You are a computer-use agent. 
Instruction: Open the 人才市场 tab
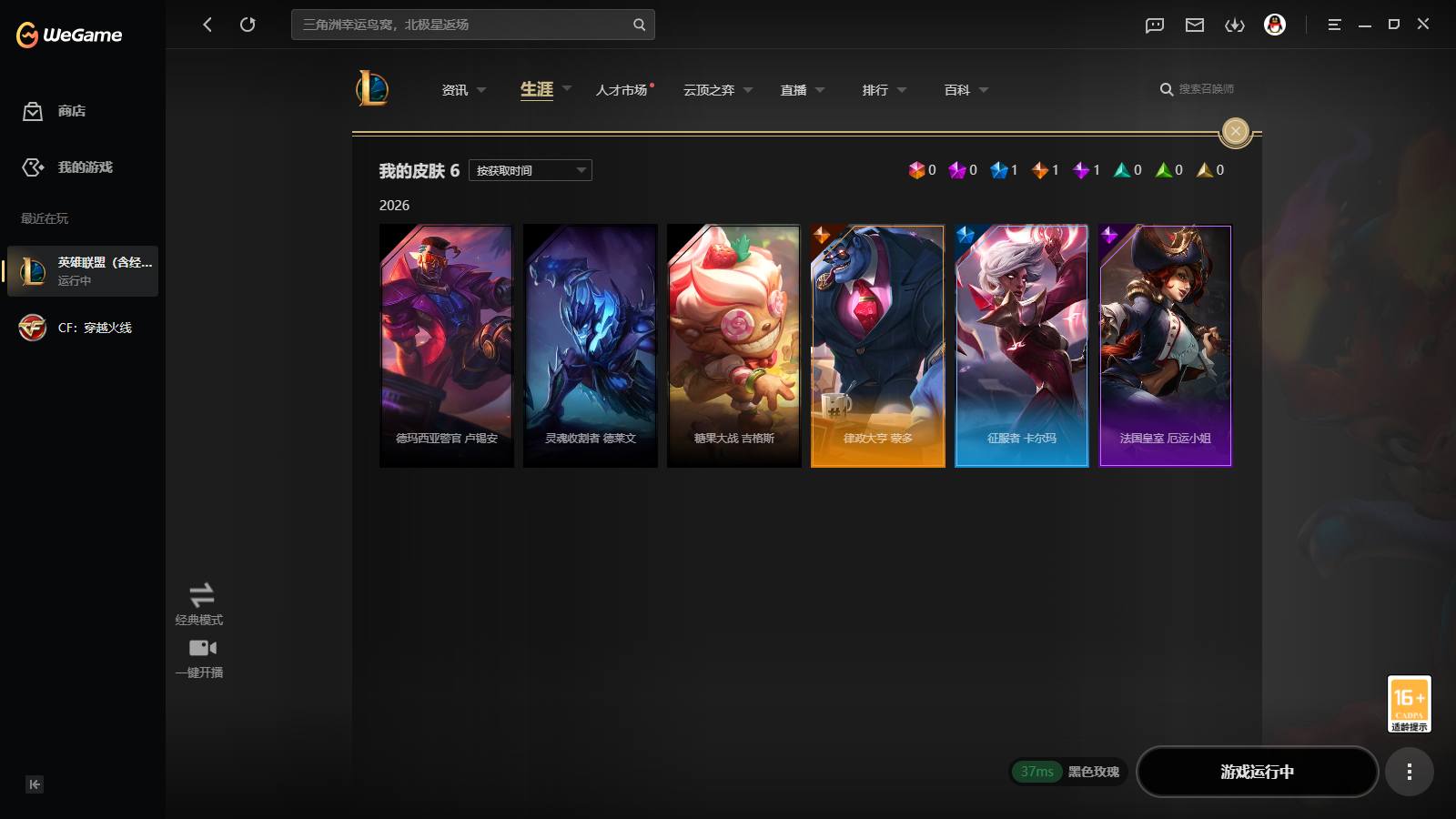[622, 90]
